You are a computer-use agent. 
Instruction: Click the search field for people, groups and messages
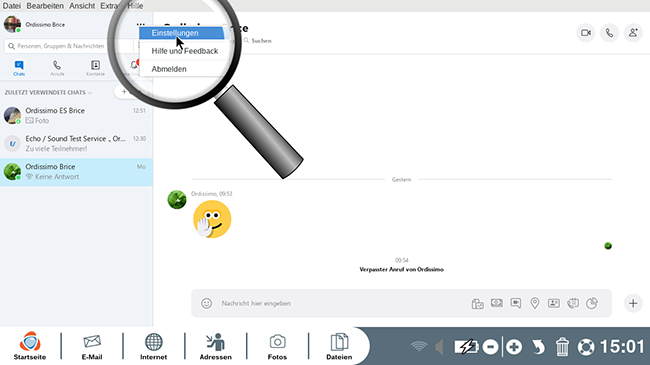point(68,46)
